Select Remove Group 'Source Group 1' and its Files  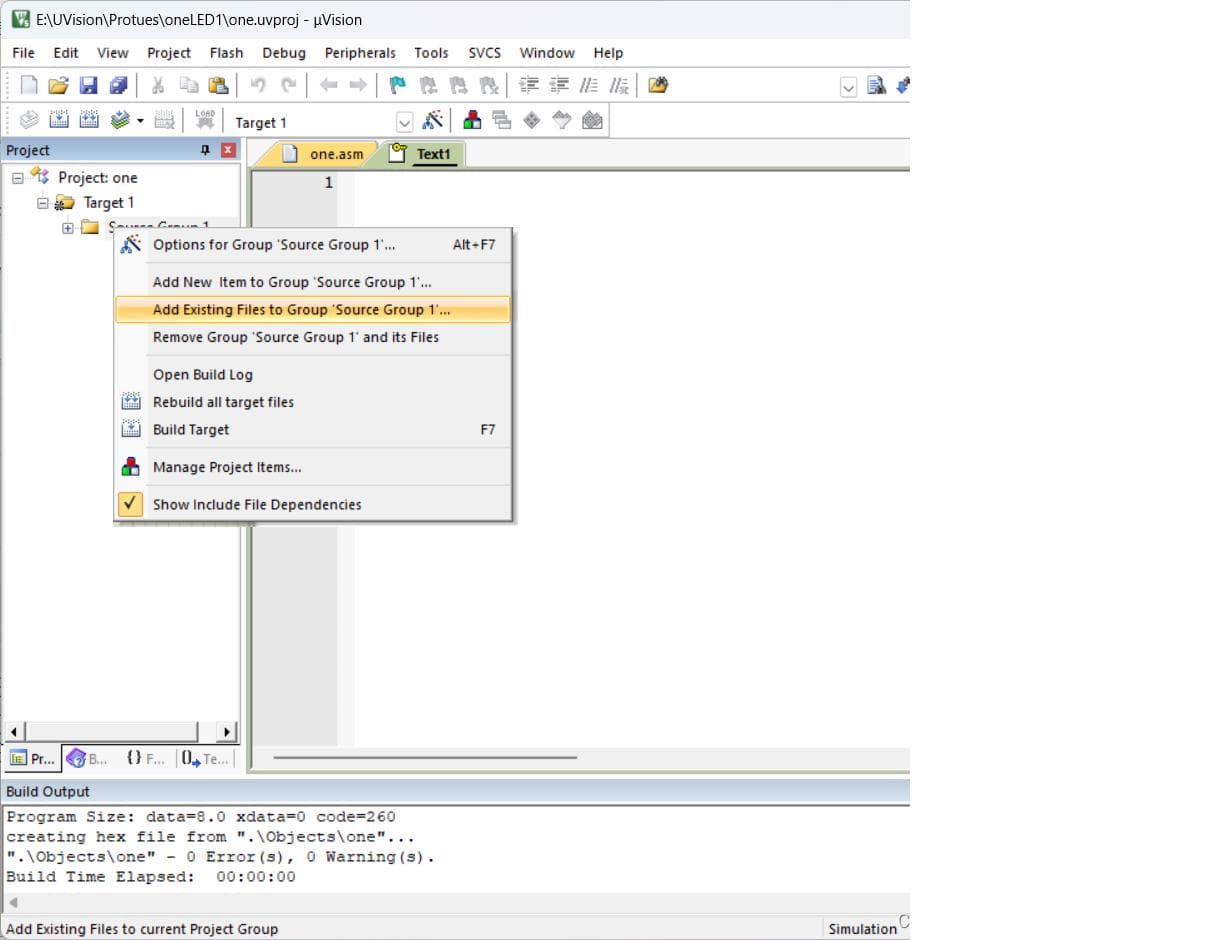[x=313, y=337]
